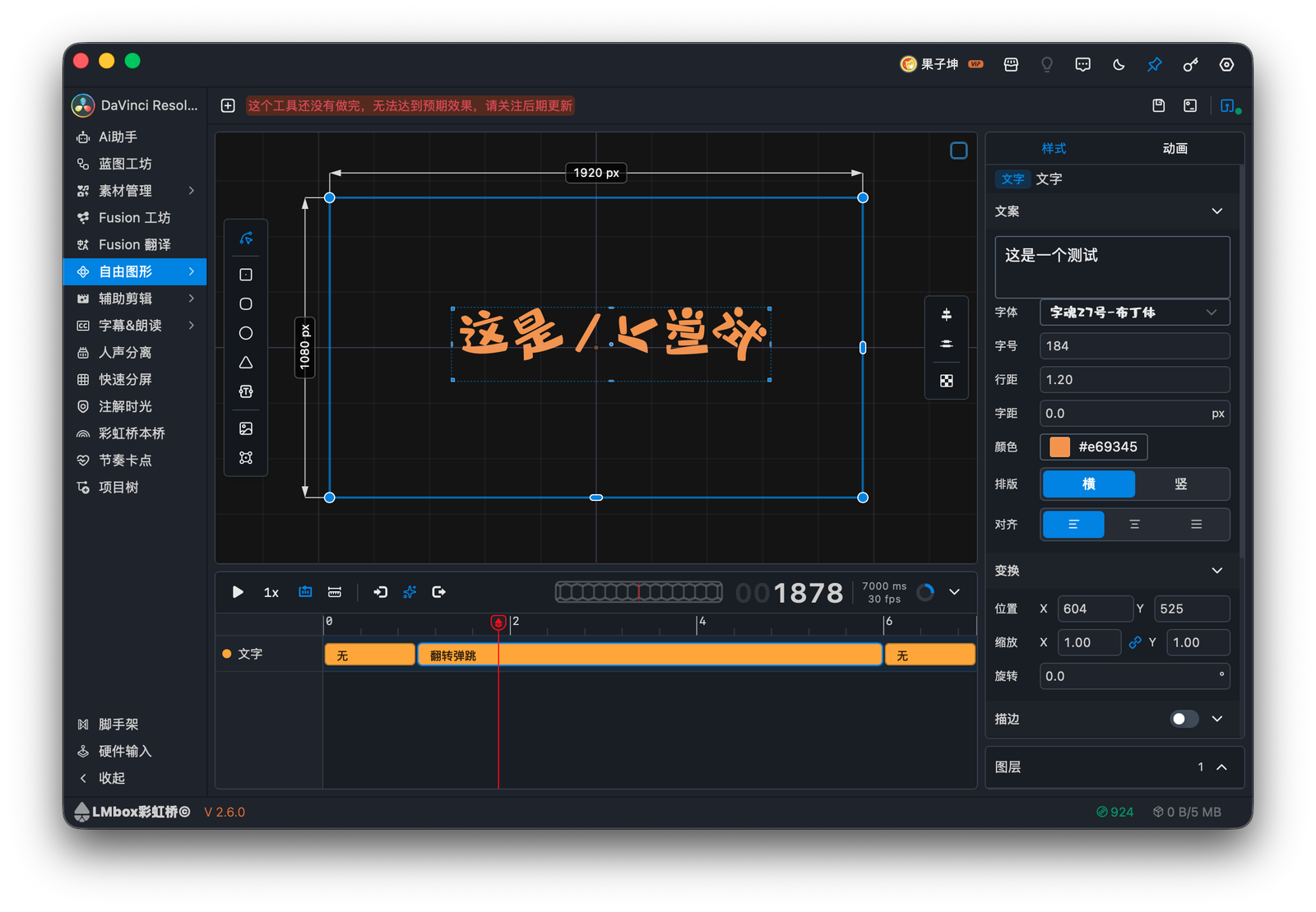Open 彩虹桥本桥 in sidebar
This screenshot has height=912, width=1316.
[x=135, y=433]
